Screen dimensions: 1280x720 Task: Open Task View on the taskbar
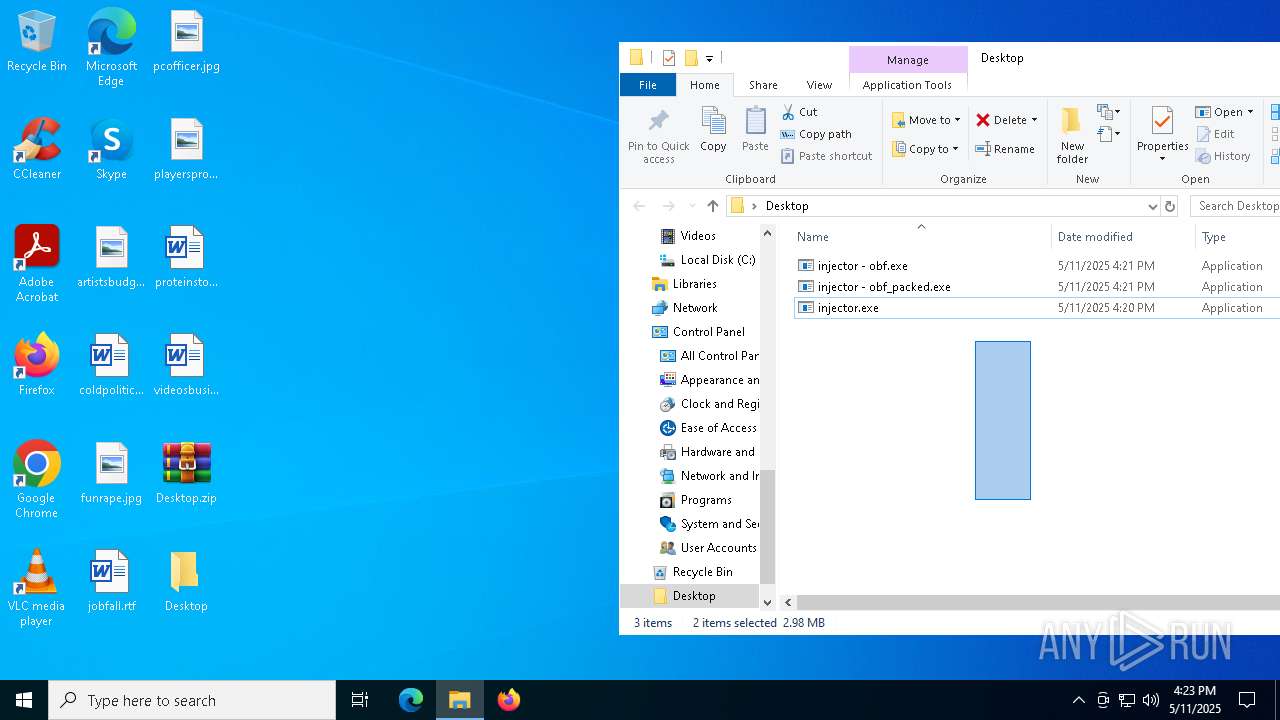coord(360,700)
